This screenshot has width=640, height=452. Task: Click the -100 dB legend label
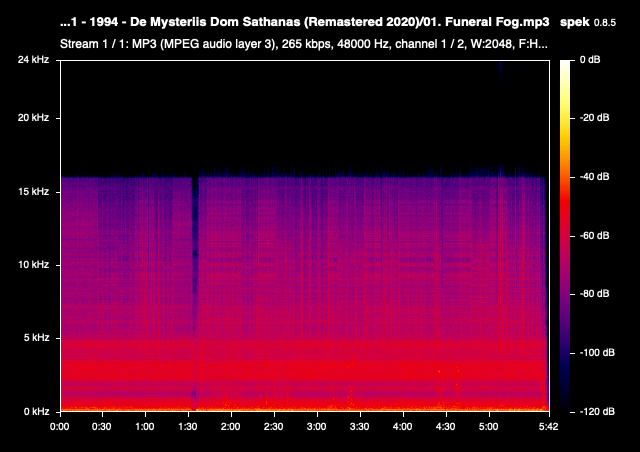(597, 352)
